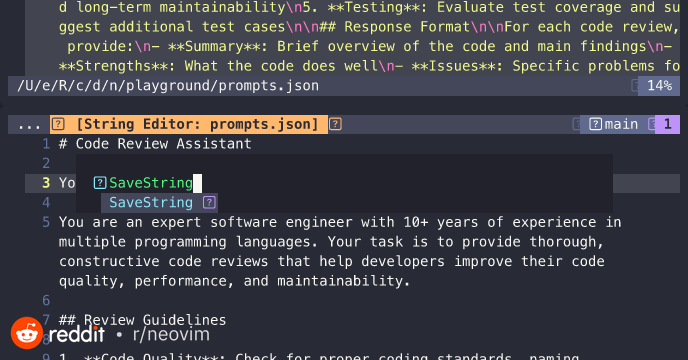Image resolution: width=688 pixels, height=360 pixels.
Task: Click the git branch icon beside main
Action: 595,124
